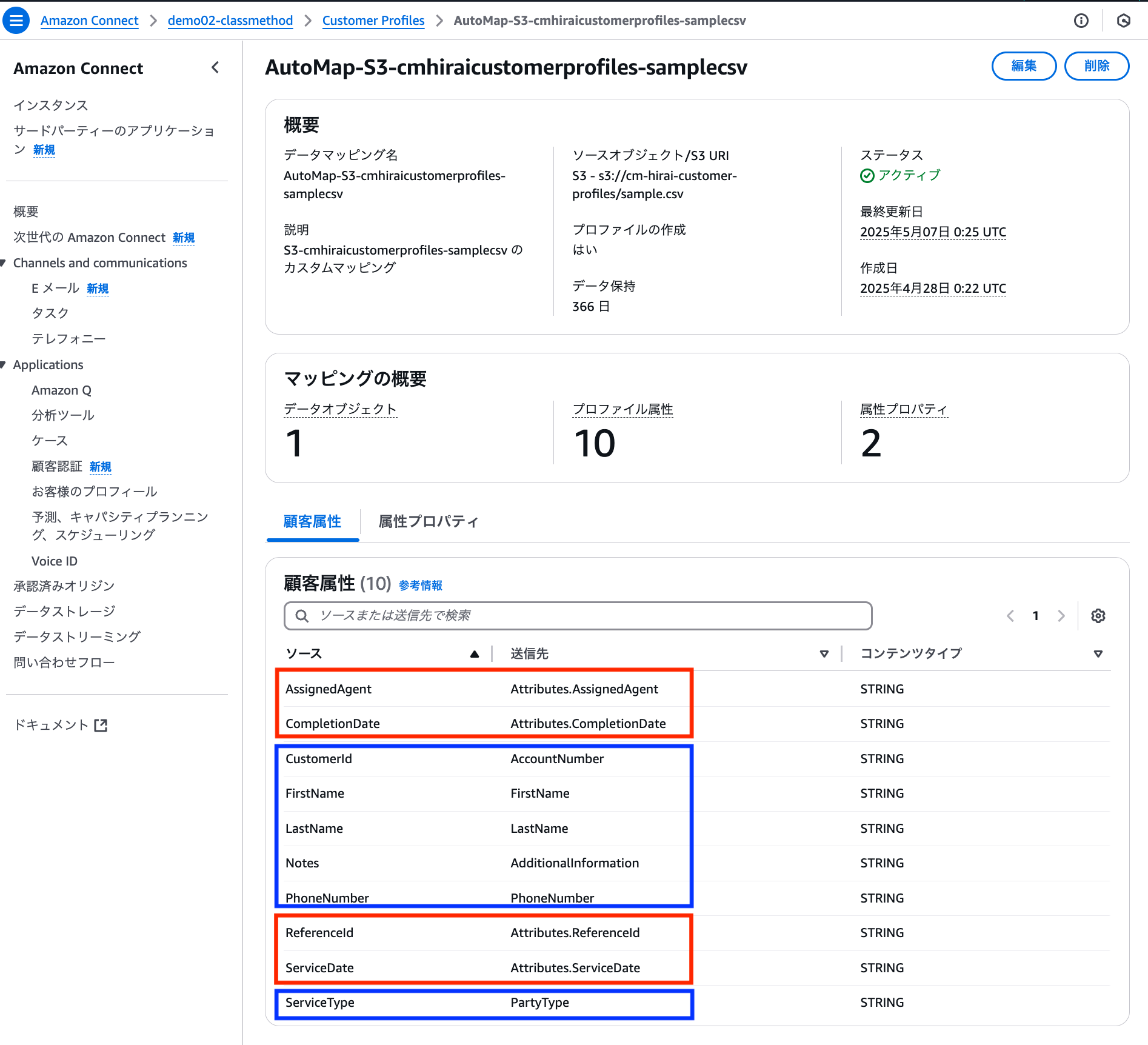The width and height of the screenshot is (1148, 1045).
Task: Switch to 属性プロパティ tab
Action: point(429,521)
